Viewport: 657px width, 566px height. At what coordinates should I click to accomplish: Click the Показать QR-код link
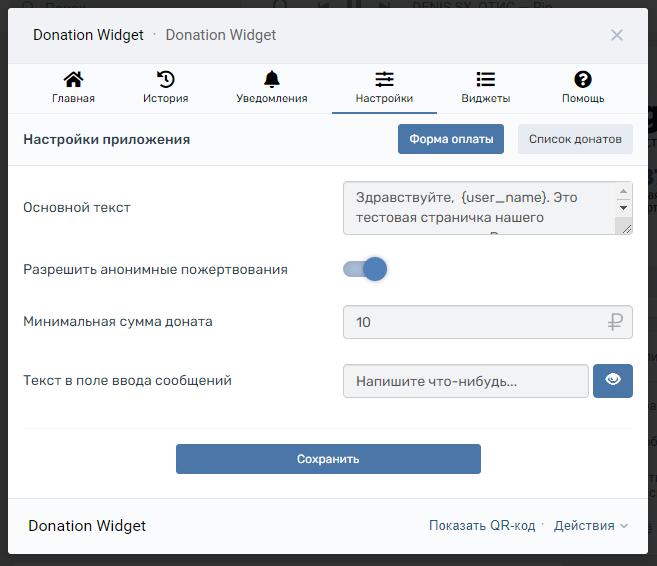pyautogui.click(x=482, y=526)
